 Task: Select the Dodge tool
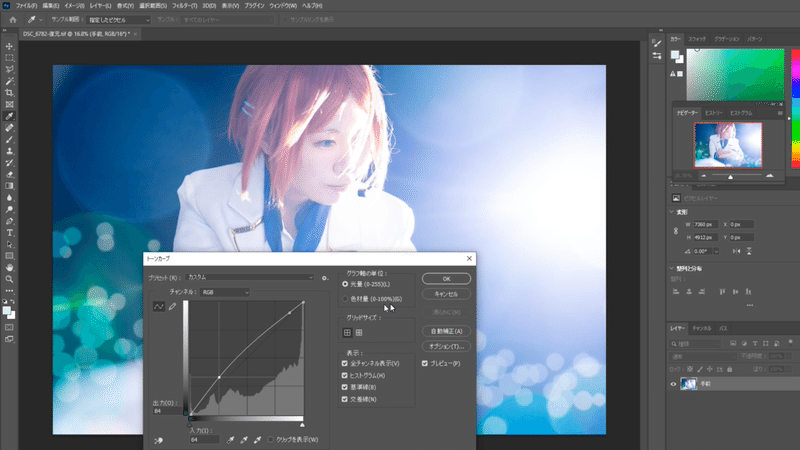point(9,210)
